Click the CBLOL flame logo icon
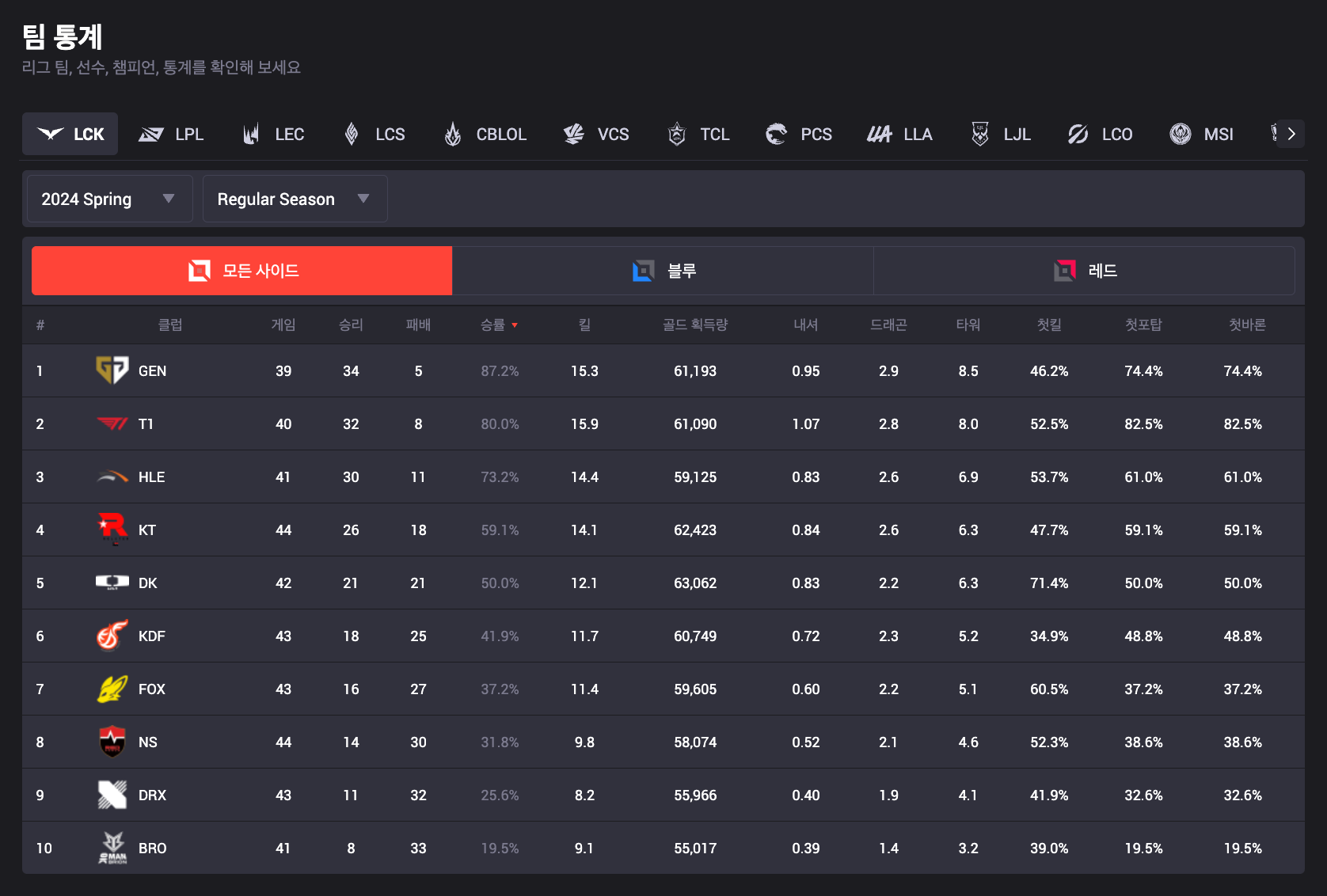The height and width of the screenshot is (896, 1327). [453, 134]
